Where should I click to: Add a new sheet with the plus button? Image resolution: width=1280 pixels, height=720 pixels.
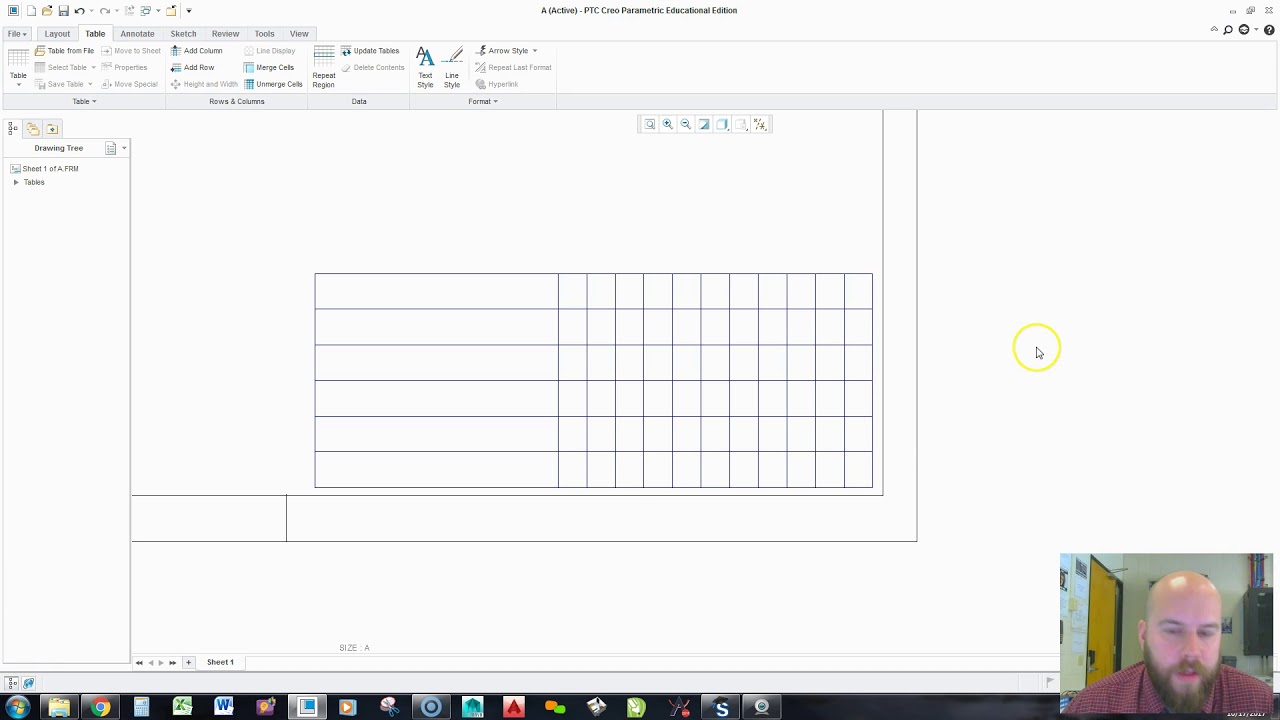point(188,662)
